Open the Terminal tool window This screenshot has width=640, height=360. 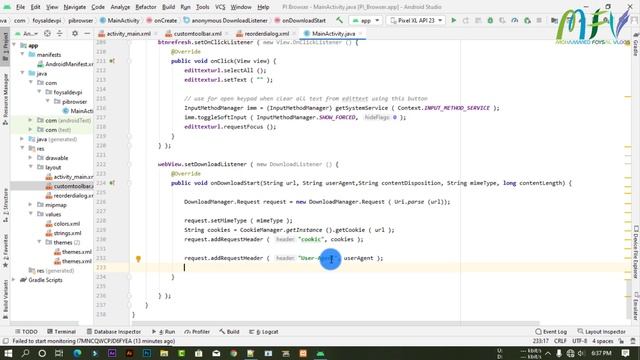(61, 332)
